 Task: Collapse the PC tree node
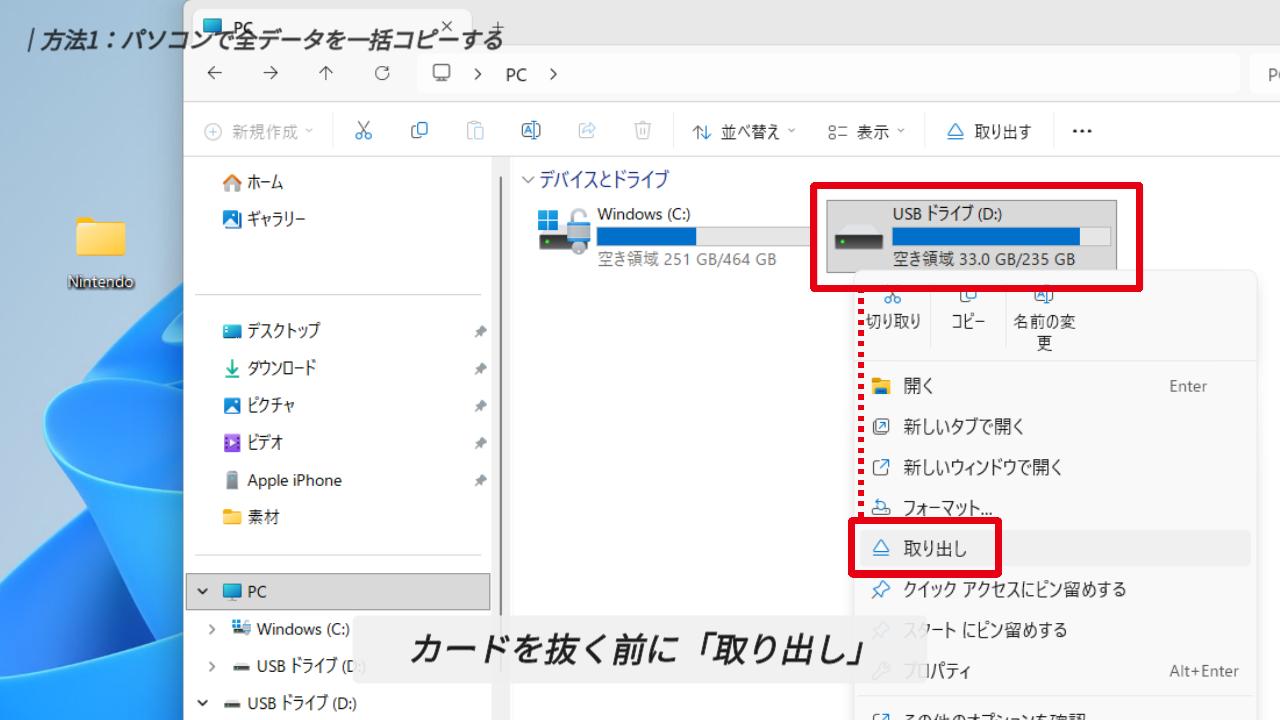[203, 591]
